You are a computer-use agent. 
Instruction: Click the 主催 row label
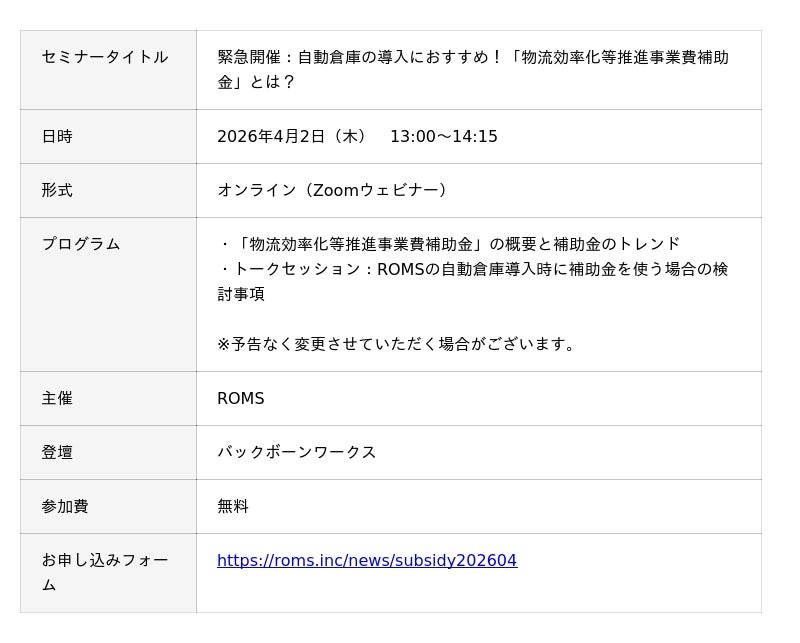point(57,398)
